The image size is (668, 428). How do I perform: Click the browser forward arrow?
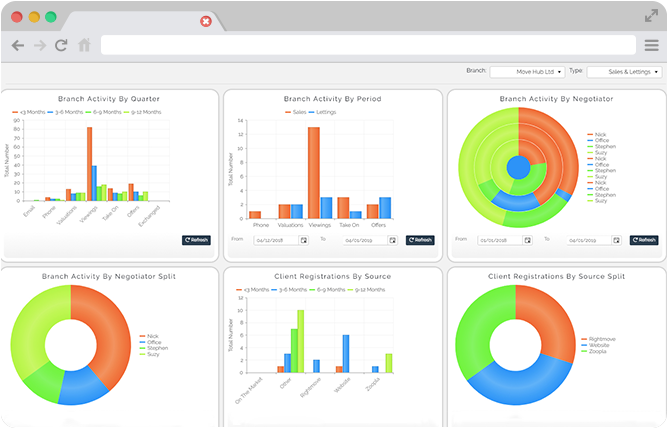[40, 45]
